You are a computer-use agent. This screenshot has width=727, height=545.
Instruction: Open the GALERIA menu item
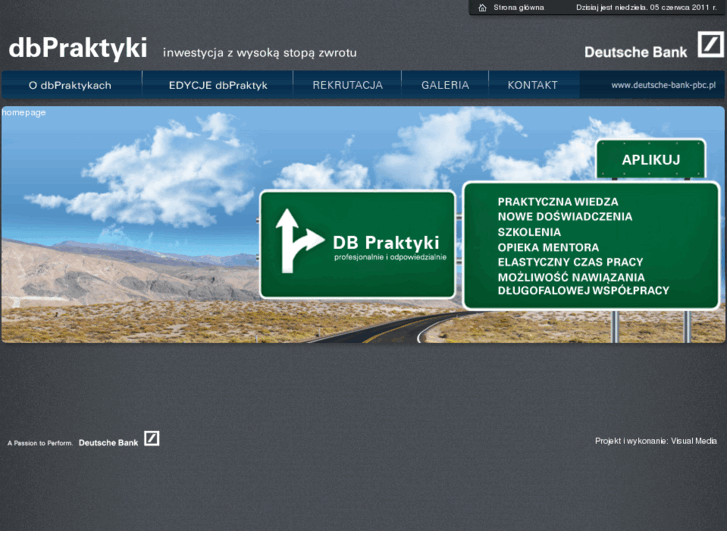pyautogui.click(x=445, y=85)
